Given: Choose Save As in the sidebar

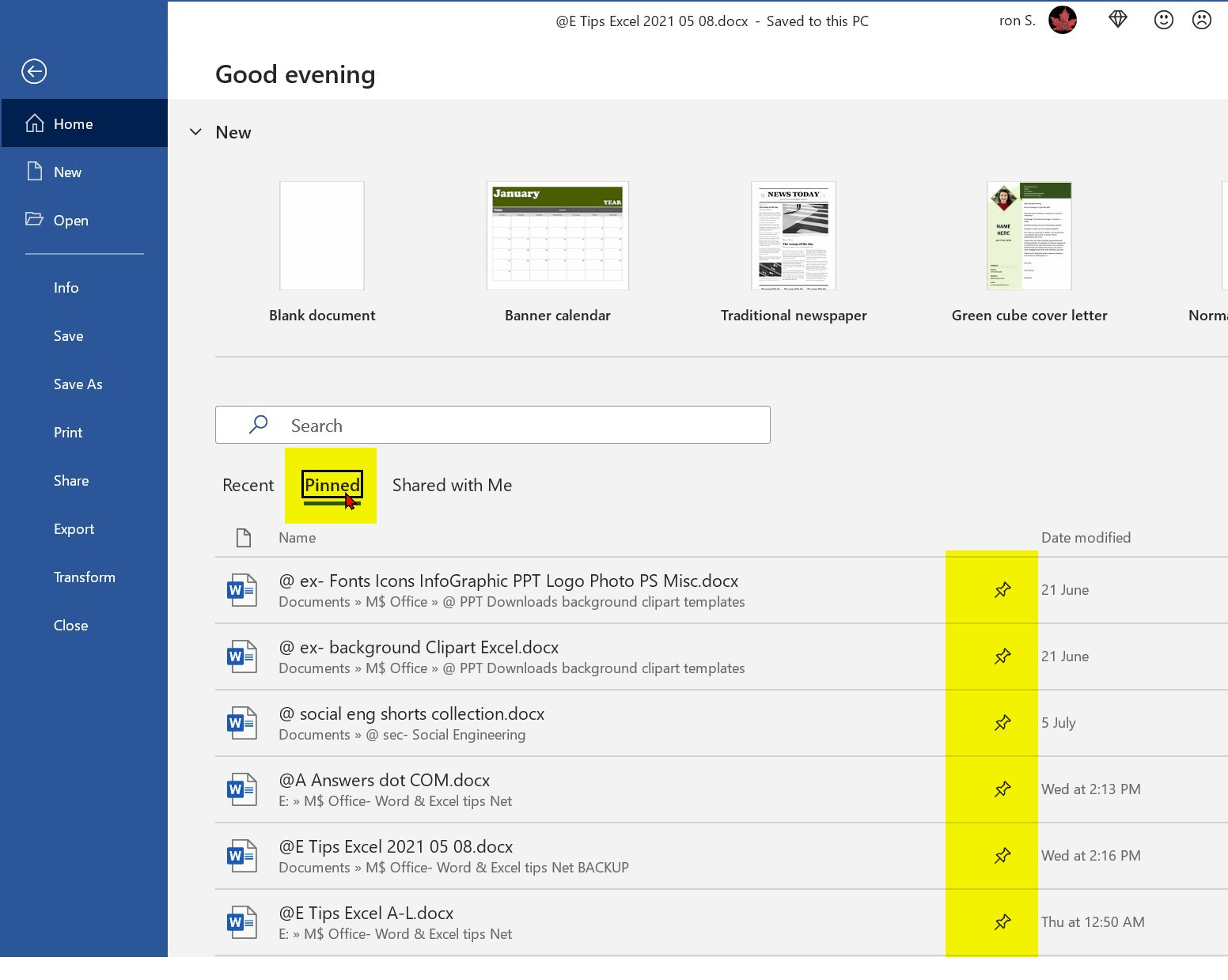Looking at the screenshot, I should [x=84, y=384].
